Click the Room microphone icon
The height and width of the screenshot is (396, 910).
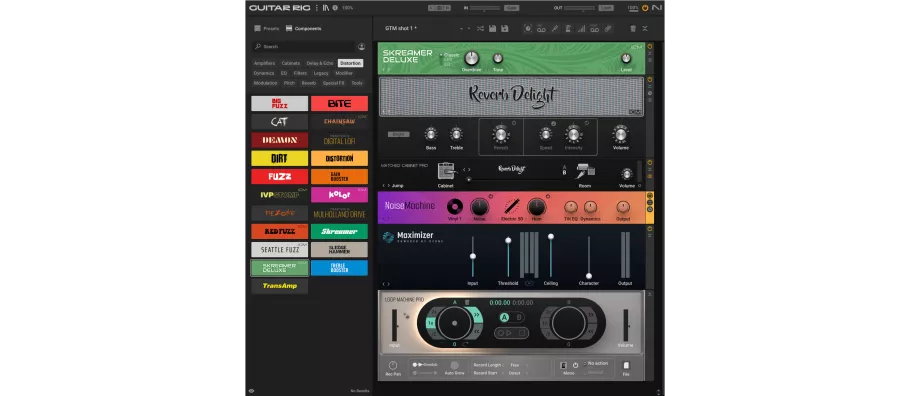click(585, 171)
